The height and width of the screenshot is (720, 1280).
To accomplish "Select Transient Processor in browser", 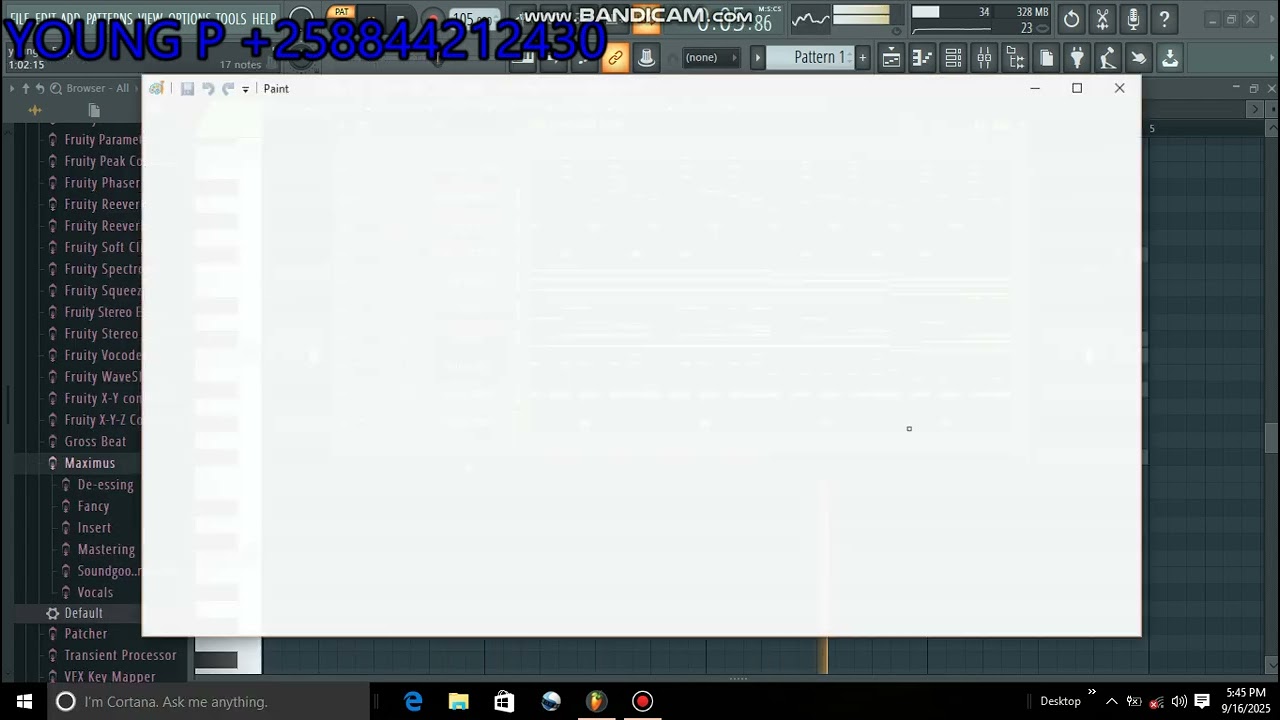I will pyautogui.click(x=120, y=655).
